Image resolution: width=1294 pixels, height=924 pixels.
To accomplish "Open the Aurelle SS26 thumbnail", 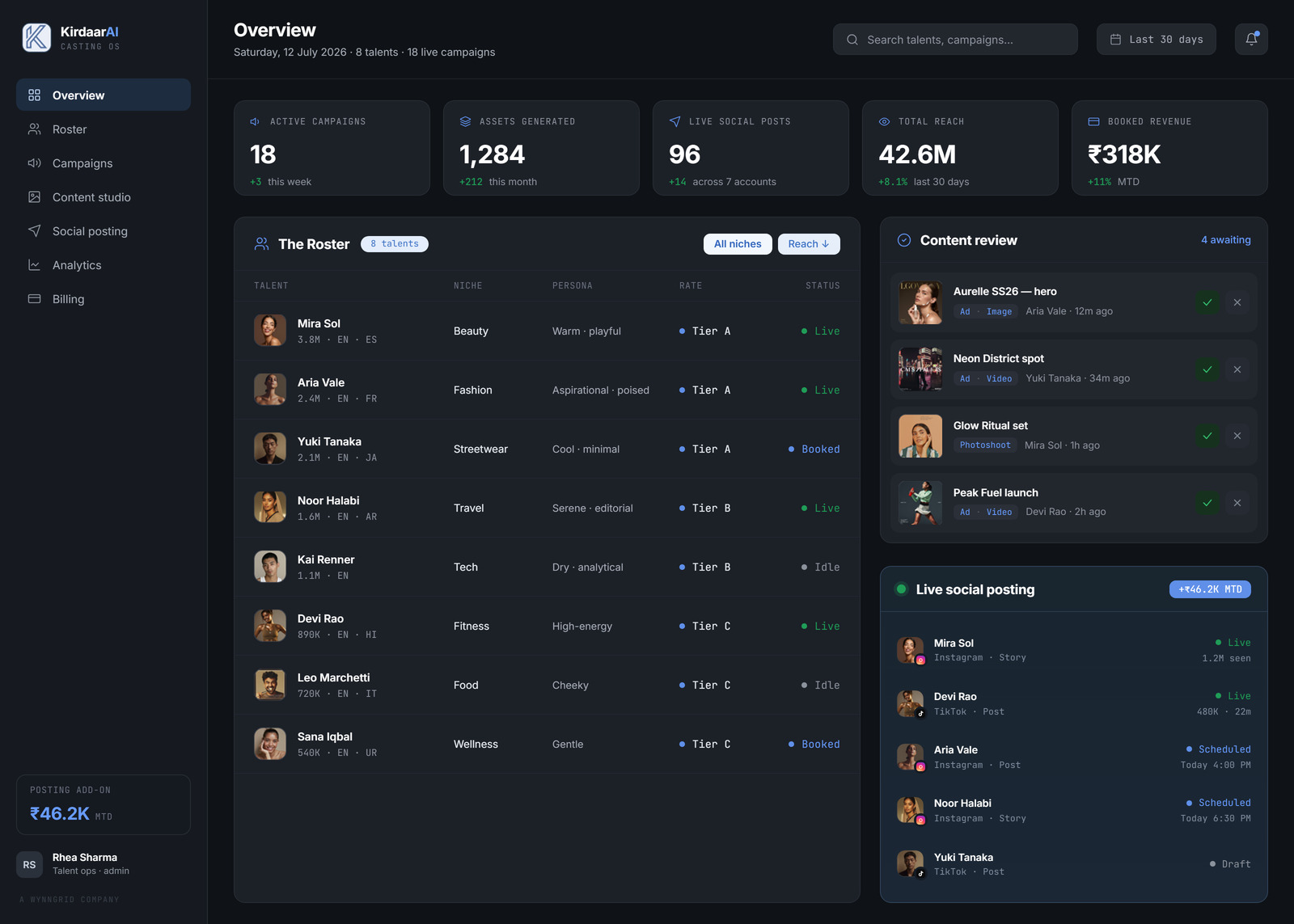I will pos(920,302).
